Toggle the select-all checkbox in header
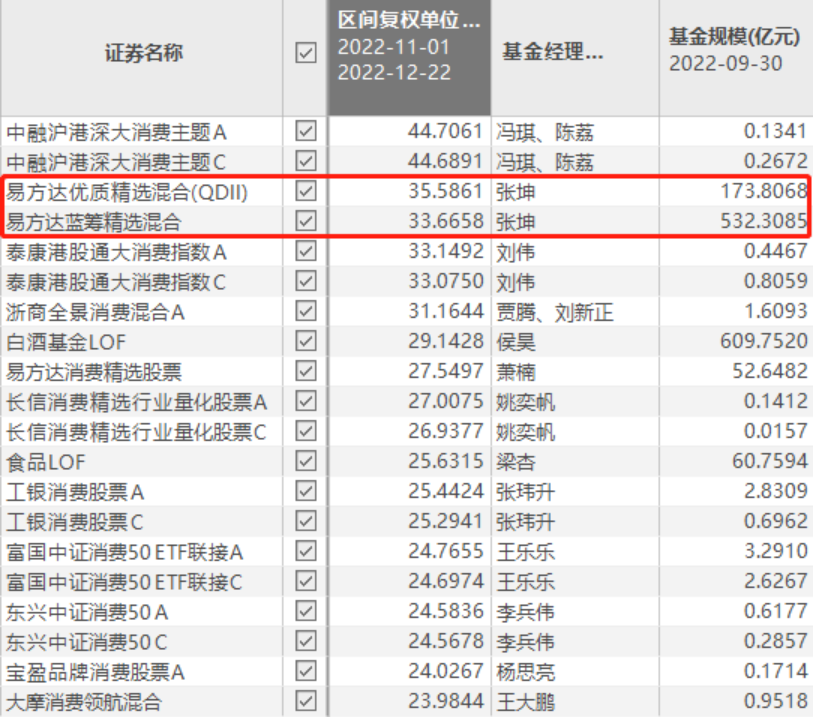Screen dimensions: 813x717 (x=305, y=52)
